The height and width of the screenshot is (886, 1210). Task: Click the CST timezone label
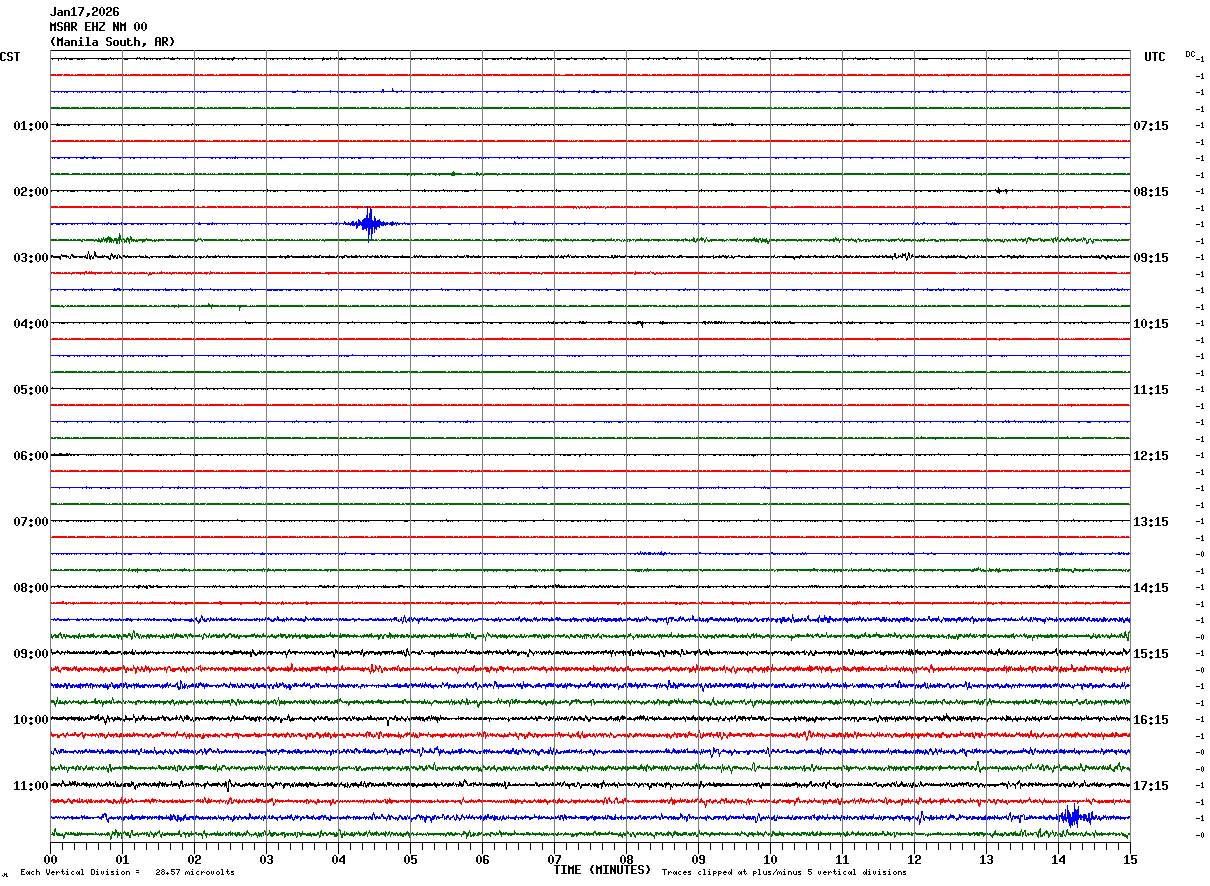10,57
